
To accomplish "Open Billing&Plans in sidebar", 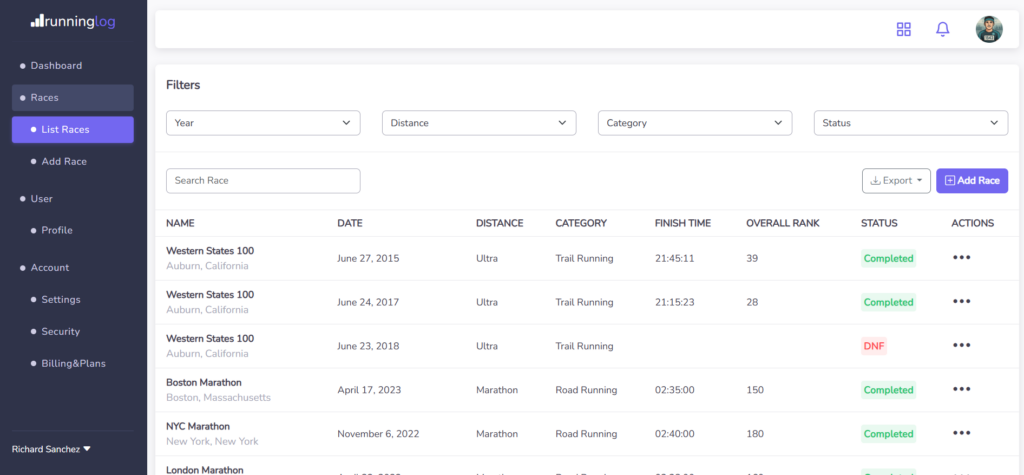I will (73, 363).
